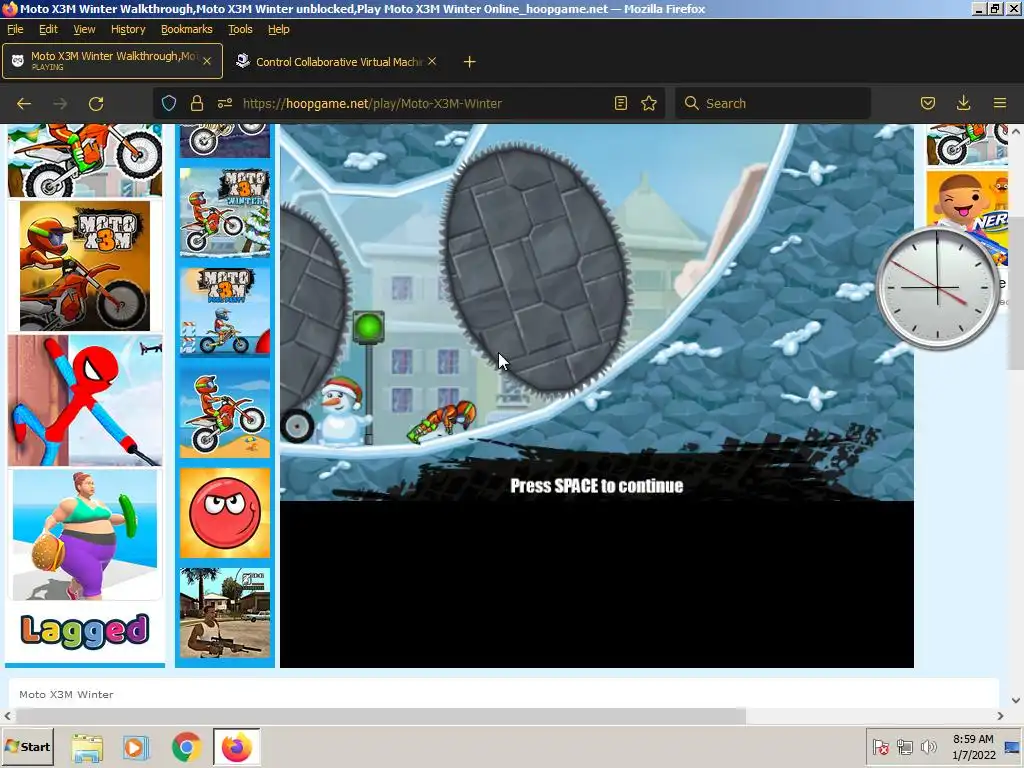Open the History menu
1024x768 pixels.
coord(128,29)
